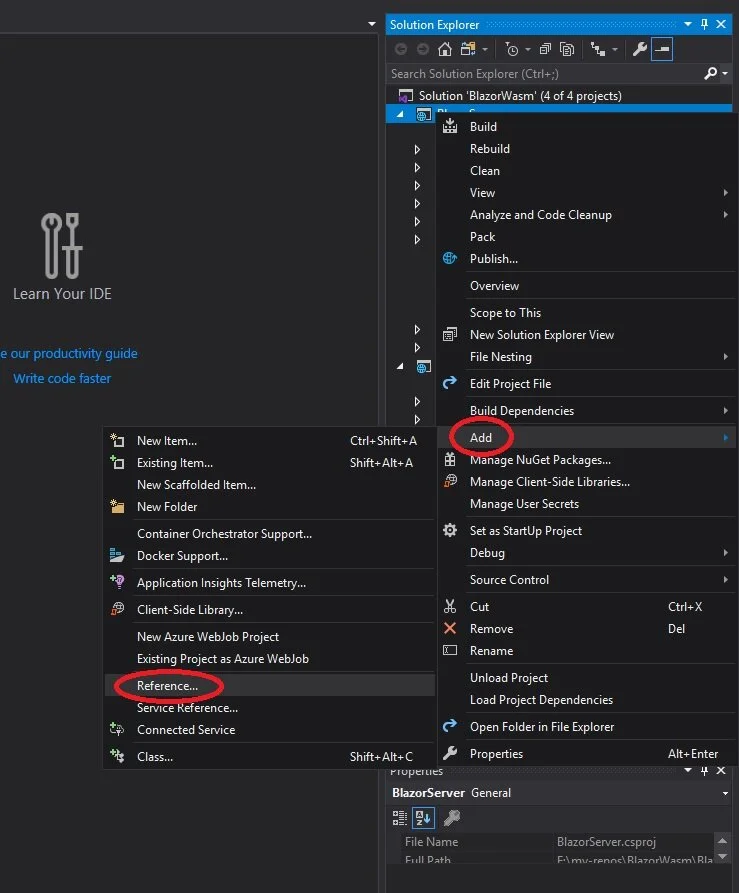The image size is (739, 893).
Task: Toggle Show All Files in Solution Explorer
Action: tap(567, 50)
